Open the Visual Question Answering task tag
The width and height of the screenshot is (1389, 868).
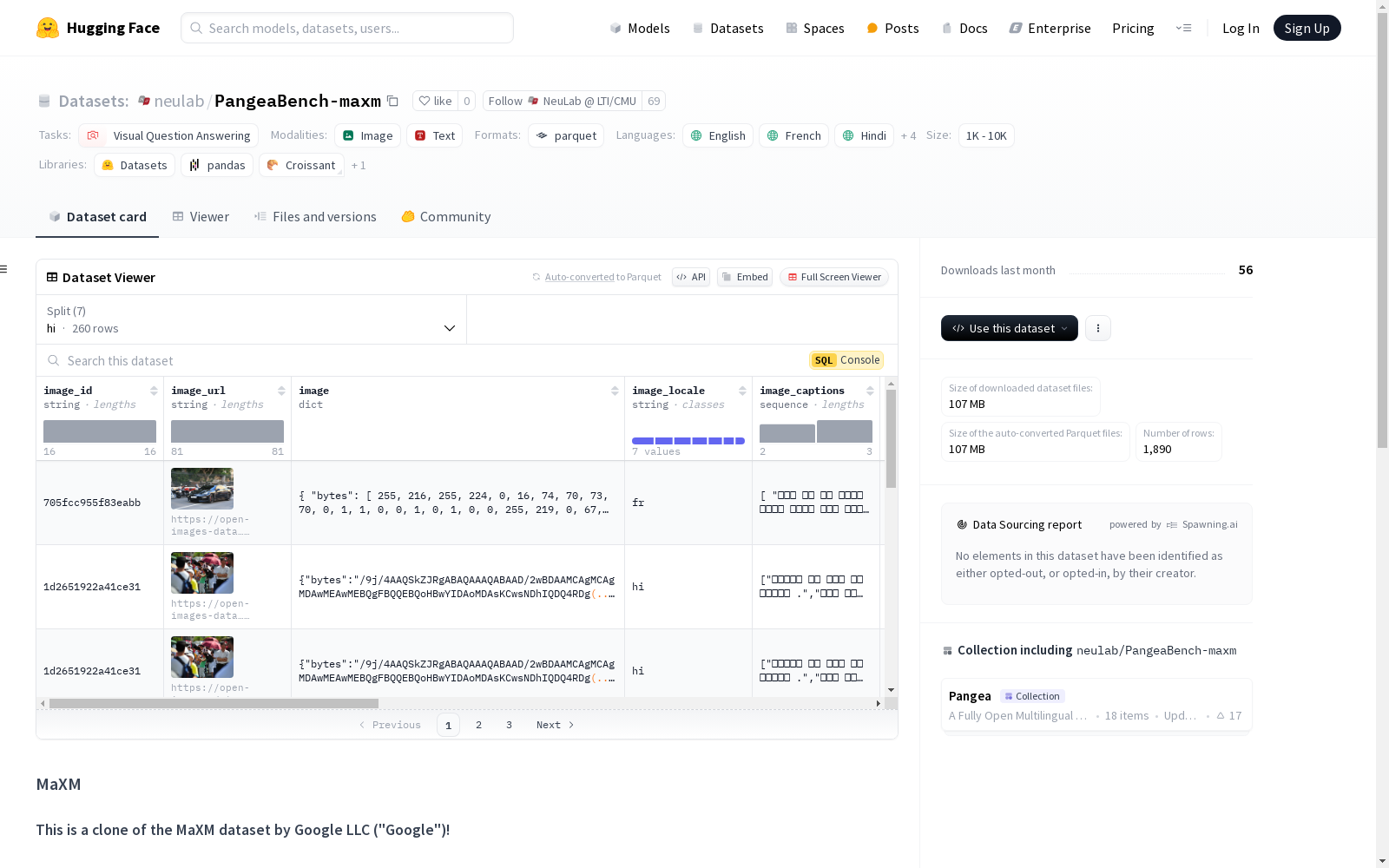(168, 135)
